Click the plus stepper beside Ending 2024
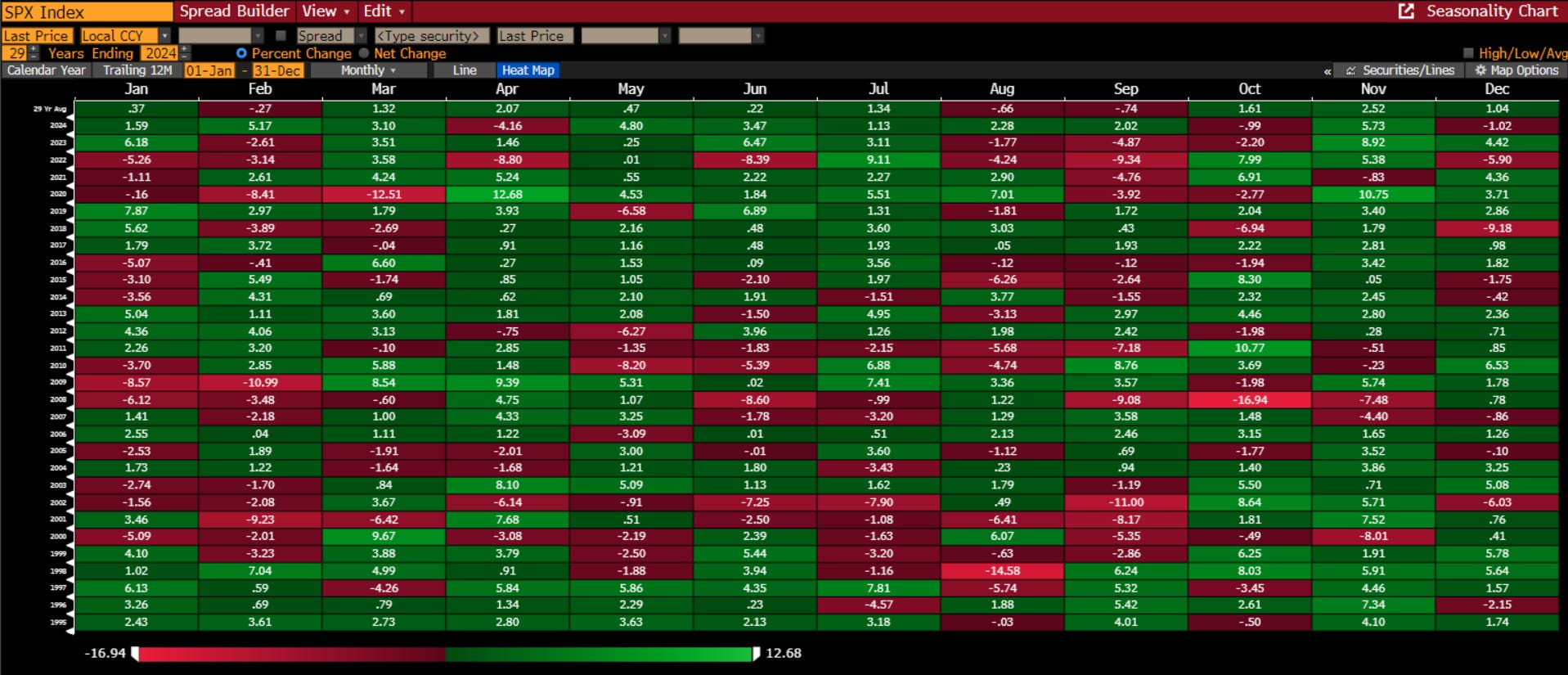This screenshot has height=675, width=1568. pos(184,49)
